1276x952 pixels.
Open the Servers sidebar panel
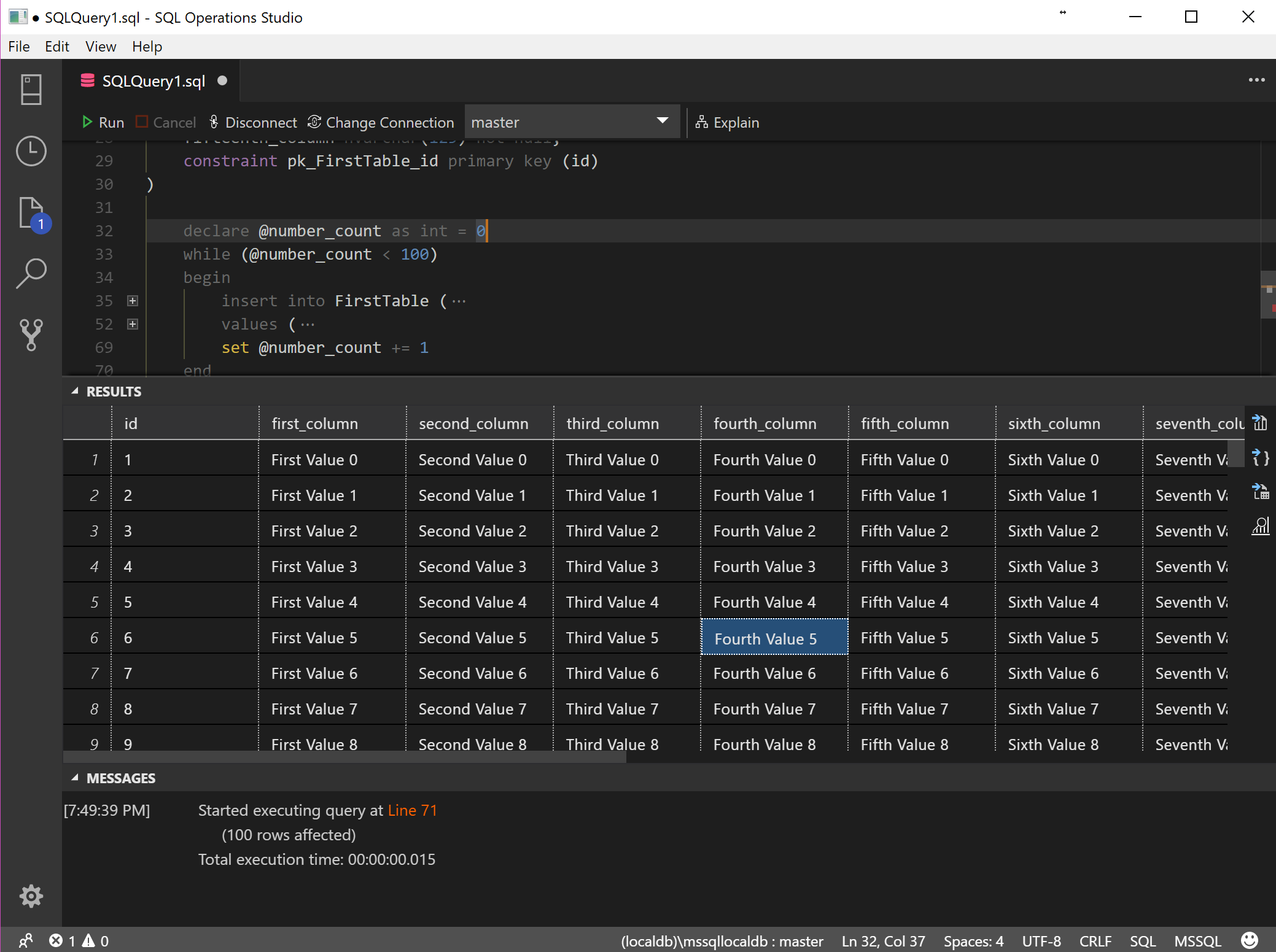31,90
